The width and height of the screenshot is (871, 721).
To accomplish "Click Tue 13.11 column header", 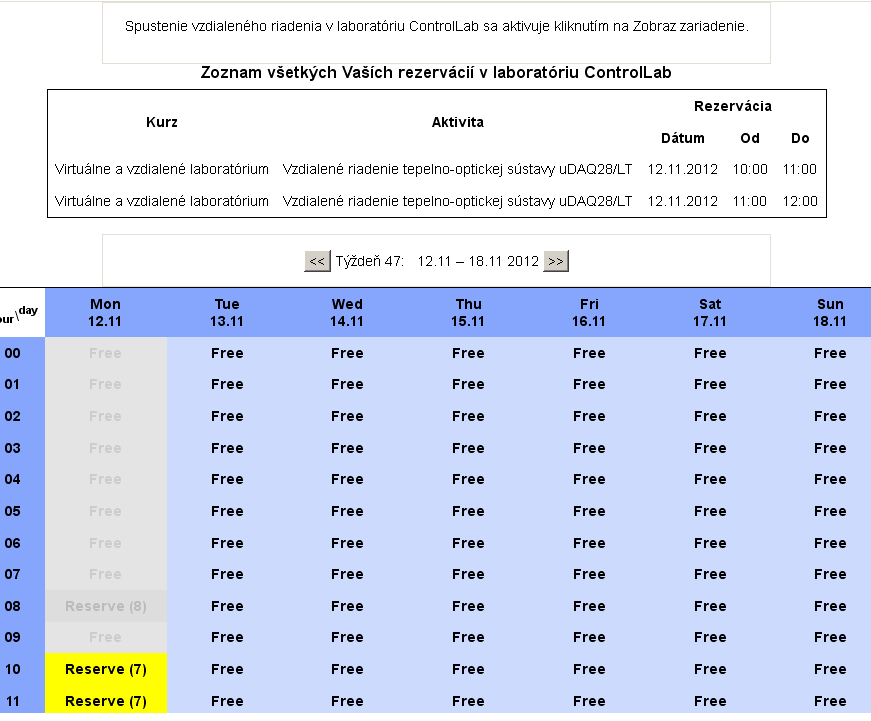I will pyautogui.click(x=227, y=313).
